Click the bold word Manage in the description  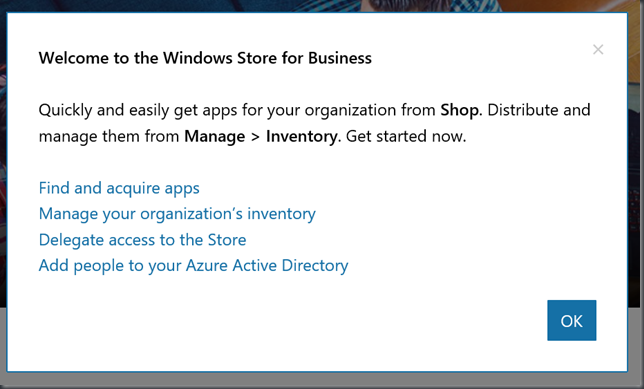[x=214, y=136]
